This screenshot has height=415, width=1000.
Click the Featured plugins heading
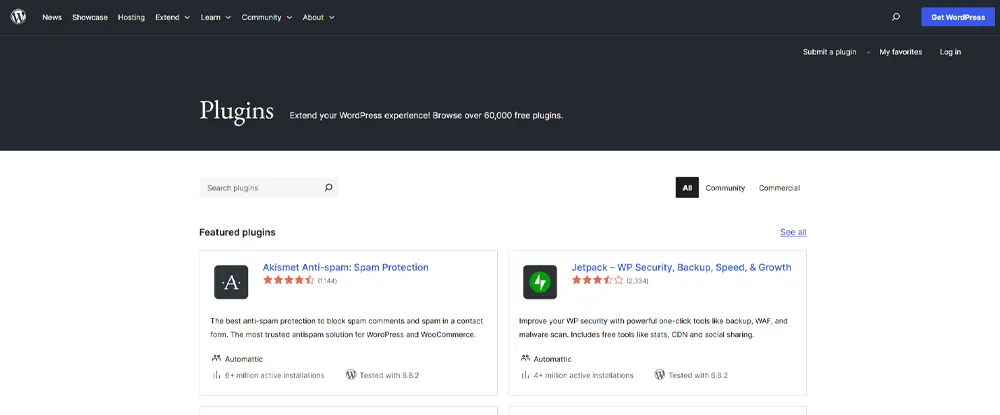click(x=237, y=232)
